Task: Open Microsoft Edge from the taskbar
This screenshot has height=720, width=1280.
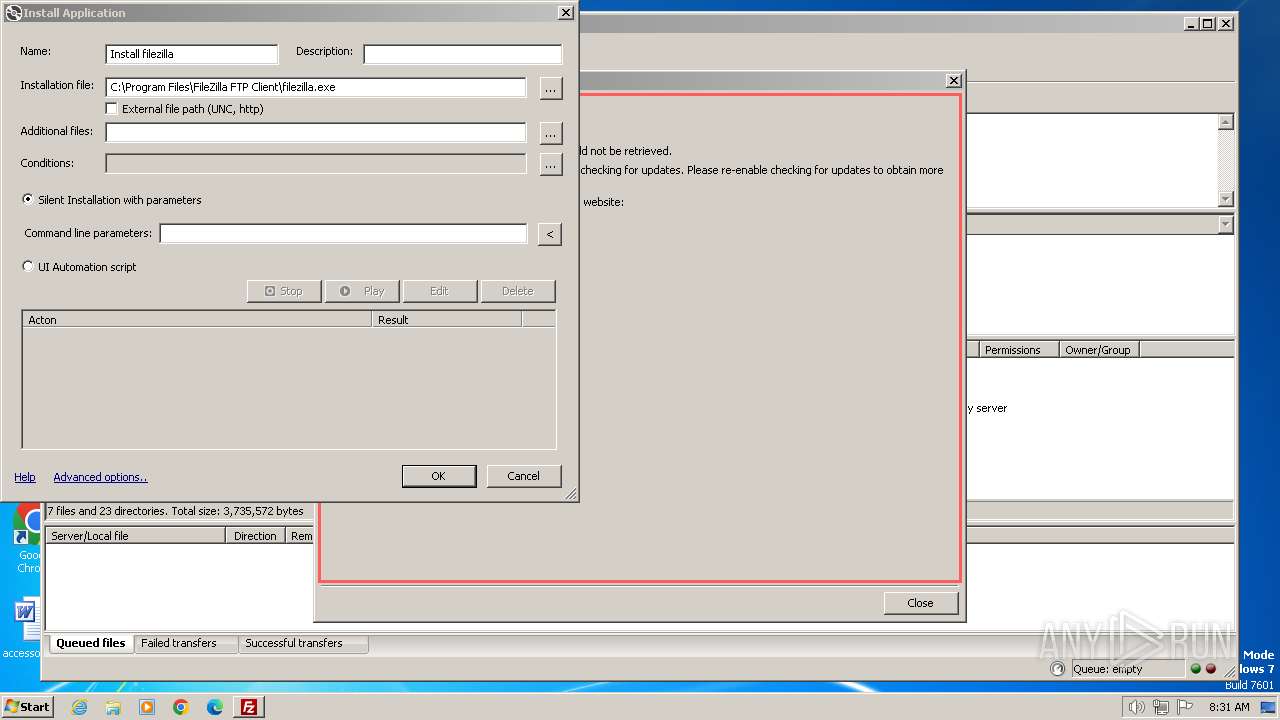Action: (x=215, y=707)
